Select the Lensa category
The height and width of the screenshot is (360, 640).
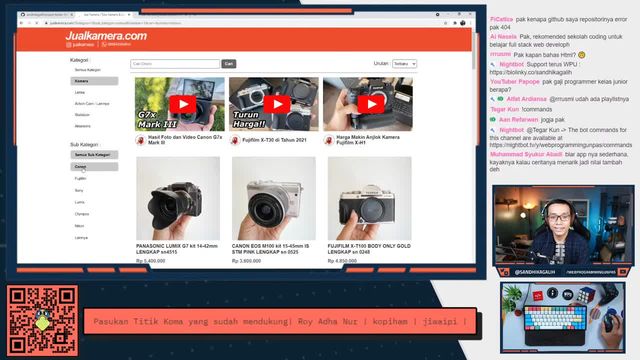[x=80, y=93]
